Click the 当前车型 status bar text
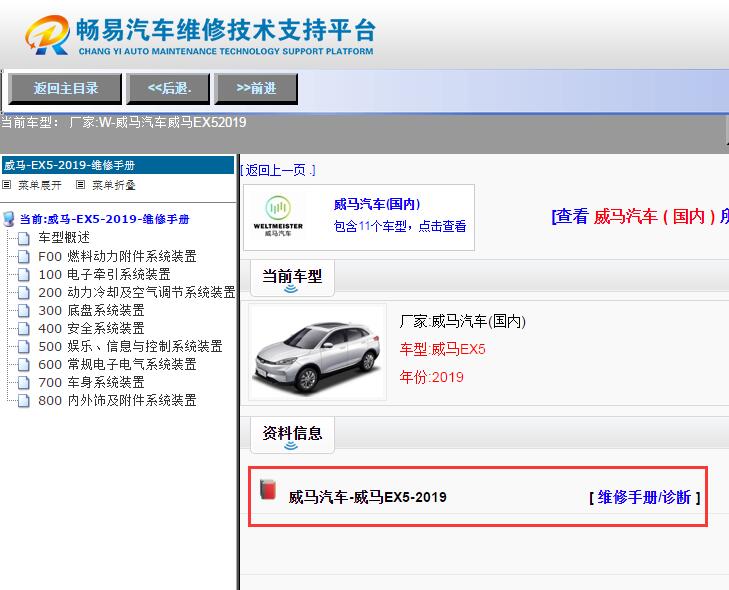729x590 pixels. [124, 122]
